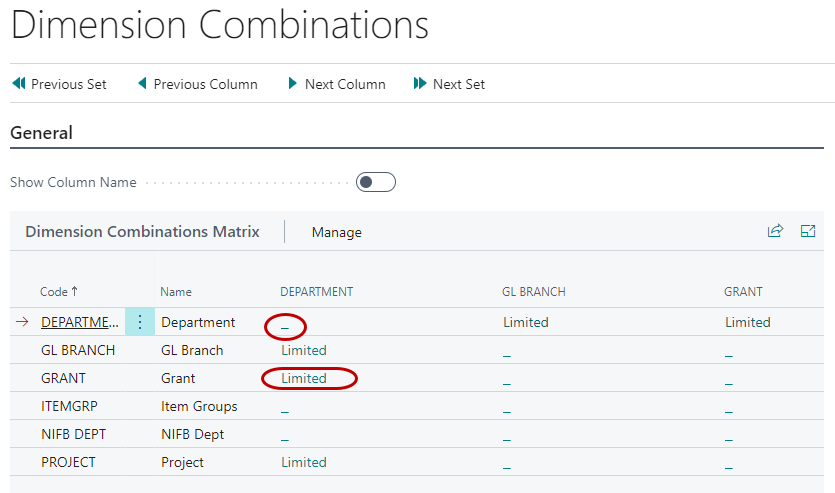Click Limited in Project row, DEPARTMENT column

coord(304,462)
